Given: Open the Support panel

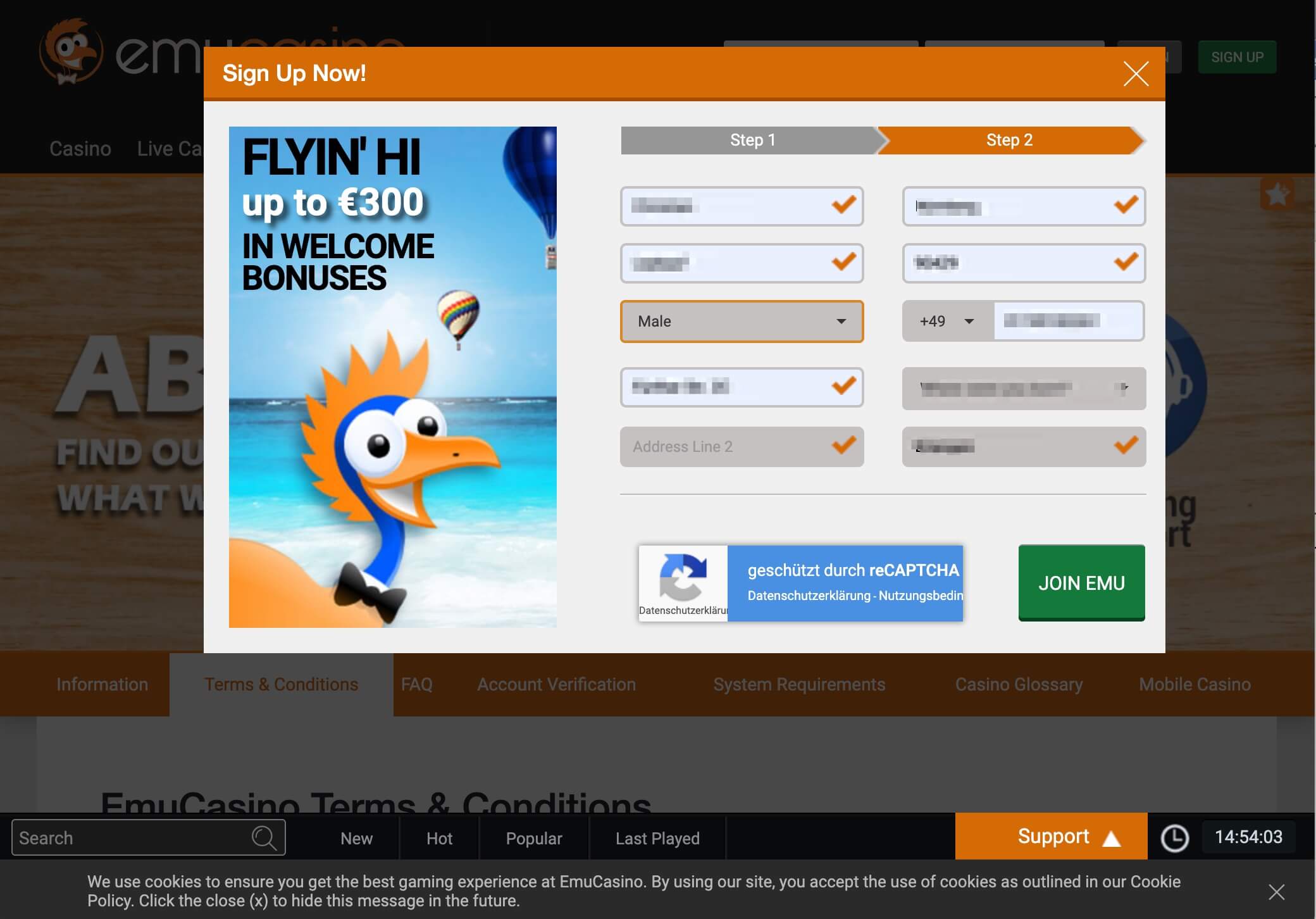Looking at the screenshot, I should (x=1051, y=836).
